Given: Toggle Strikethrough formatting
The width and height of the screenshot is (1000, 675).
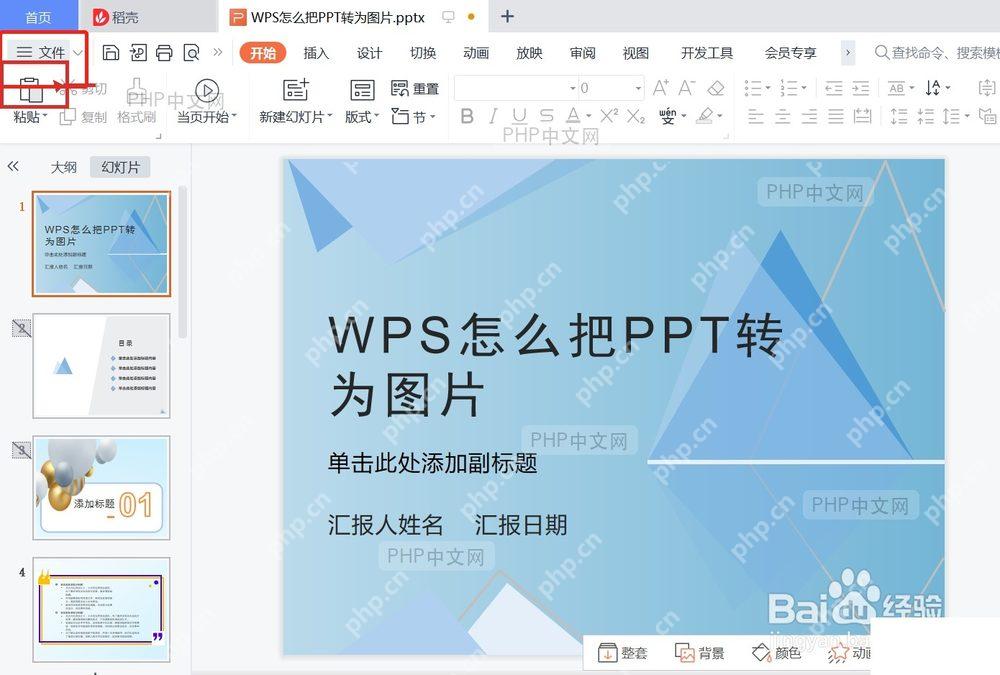Looking at the screenshot, I should (x=547, y=116).
